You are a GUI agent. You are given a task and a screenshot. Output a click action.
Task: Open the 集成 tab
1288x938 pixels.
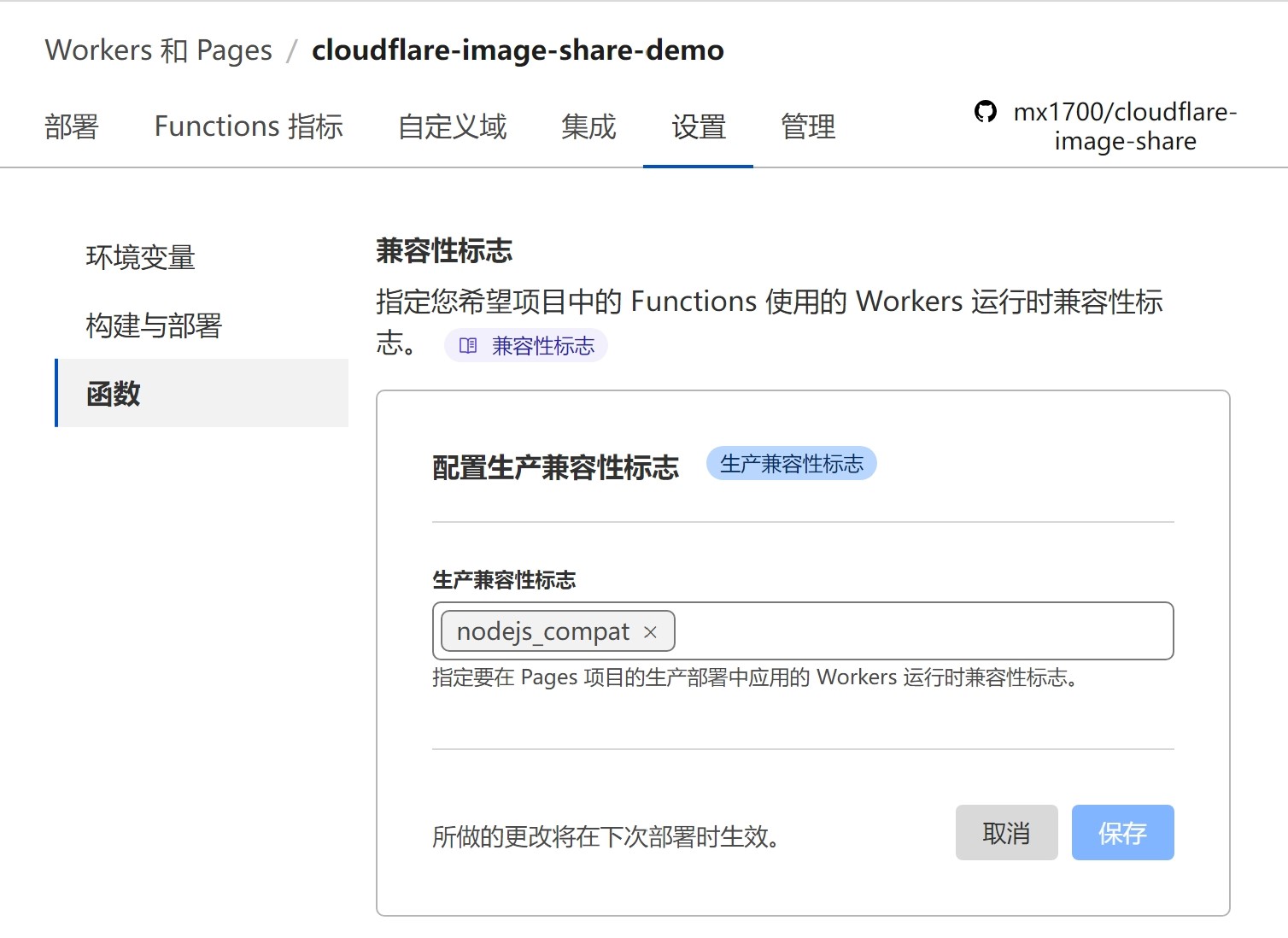(587, 126)
